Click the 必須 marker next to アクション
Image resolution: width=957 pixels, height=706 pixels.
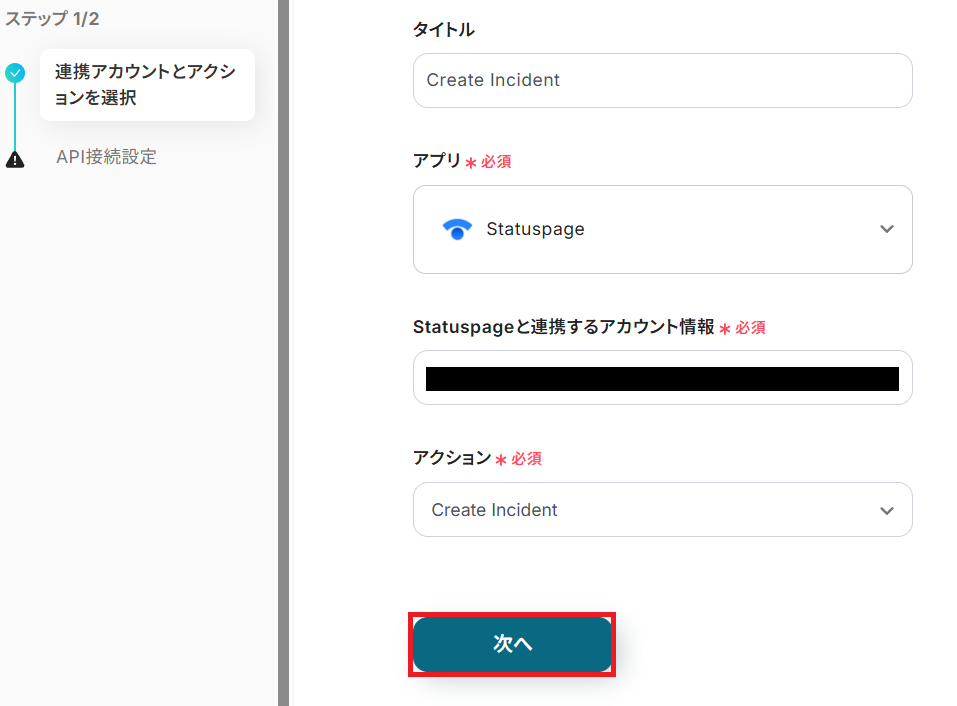point(526,458)
